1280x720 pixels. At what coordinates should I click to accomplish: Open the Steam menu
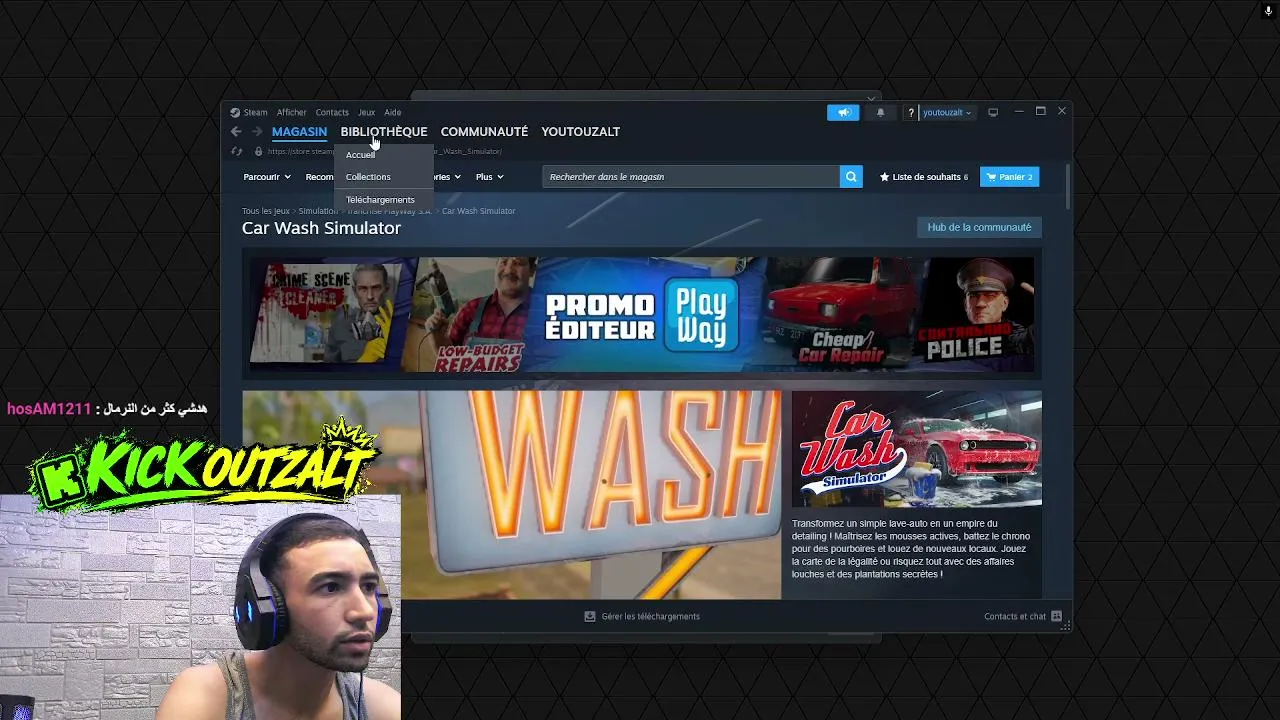(x=256, y=112)
